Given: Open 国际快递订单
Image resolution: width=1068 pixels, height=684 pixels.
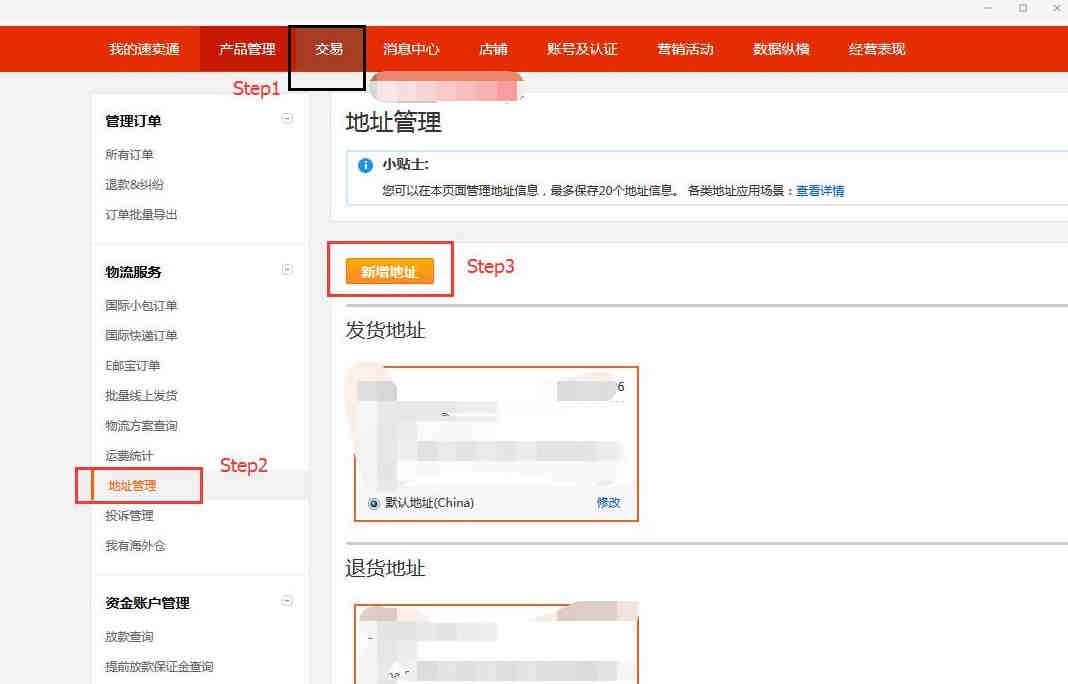Looking at the screenshot, I should point(141,335).
